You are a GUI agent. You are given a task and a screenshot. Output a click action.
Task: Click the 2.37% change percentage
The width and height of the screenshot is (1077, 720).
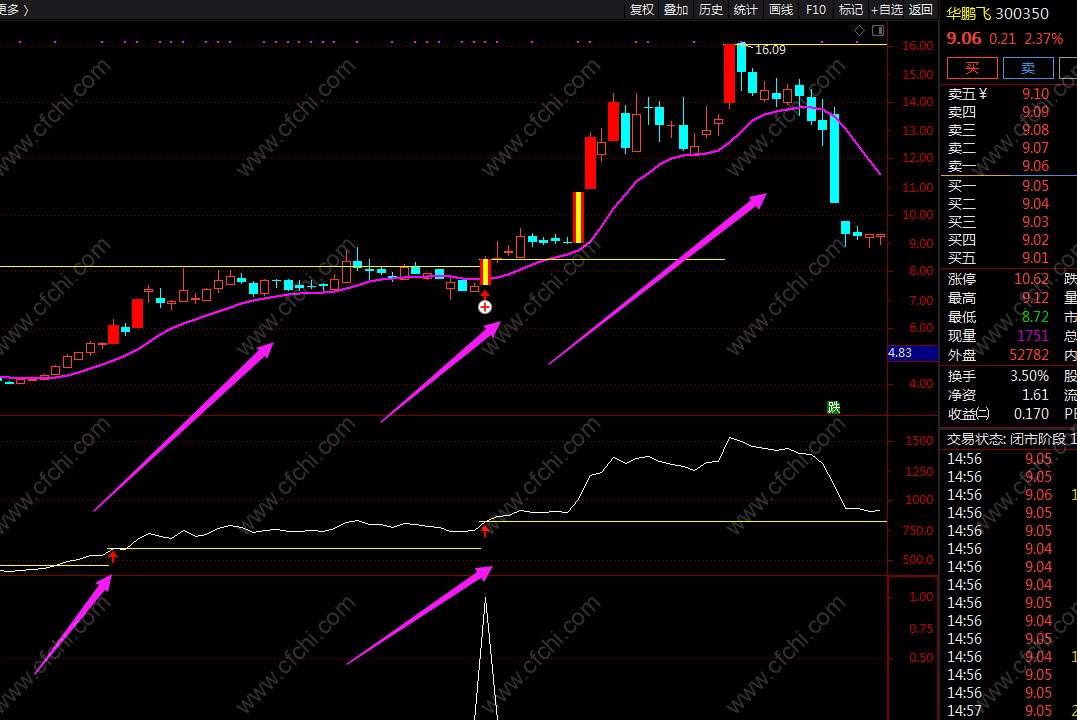1043,39
